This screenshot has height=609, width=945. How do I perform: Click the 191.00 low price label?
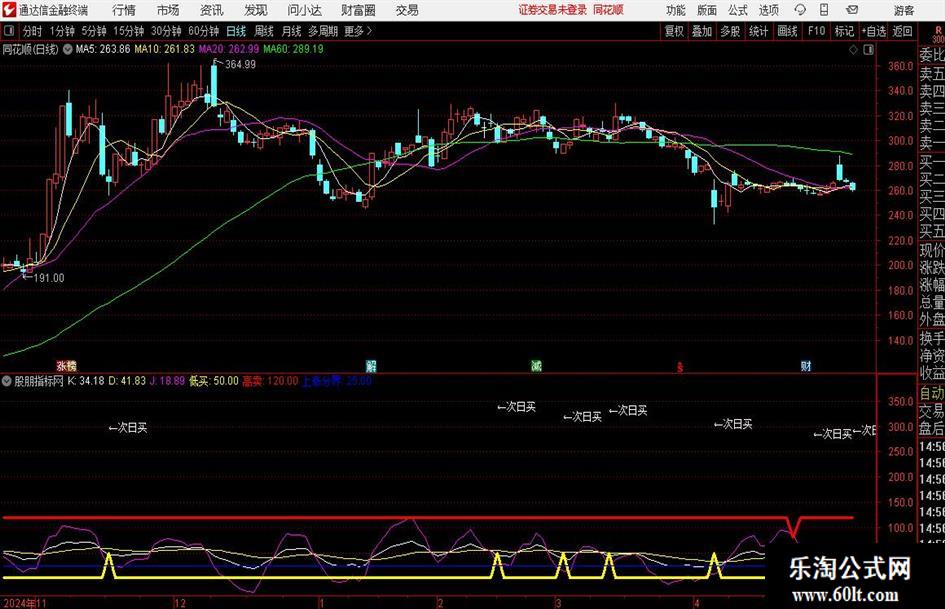click(48, 278)
